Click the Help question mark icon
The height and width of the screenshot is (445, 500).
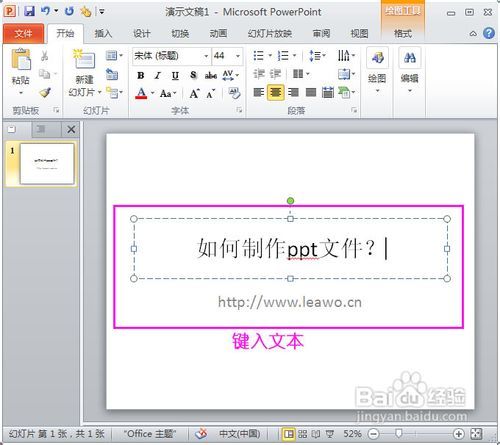click(x=489, y=33)
